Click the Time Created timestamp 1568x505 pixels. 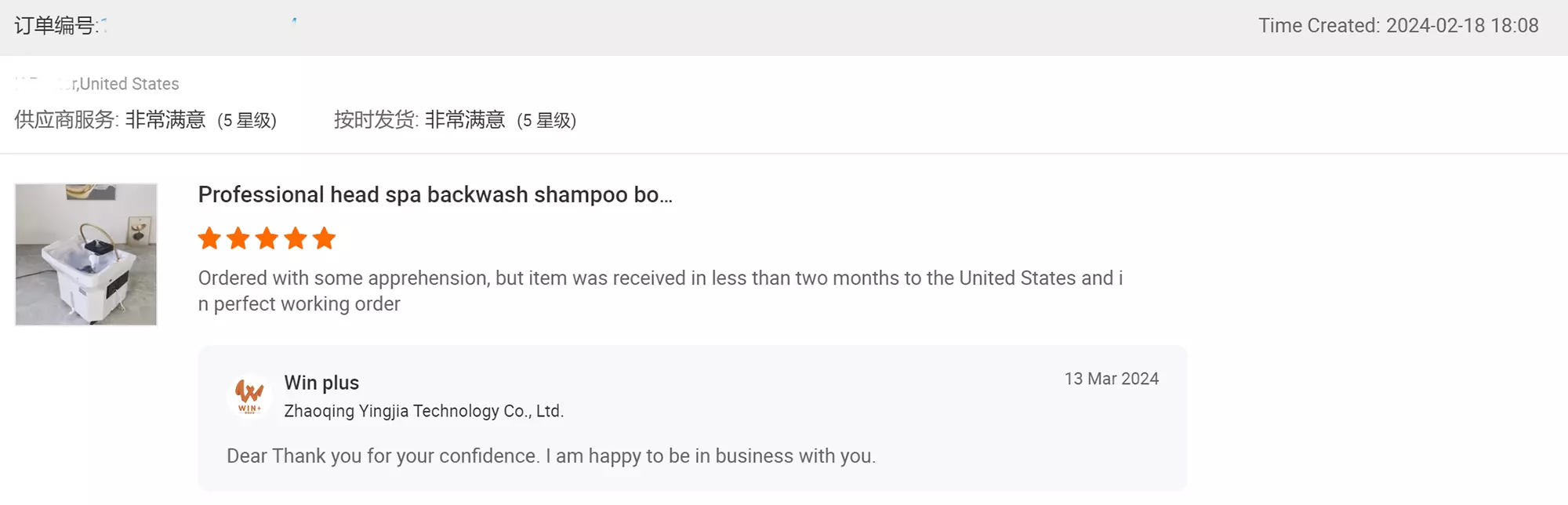(1398, 26)
